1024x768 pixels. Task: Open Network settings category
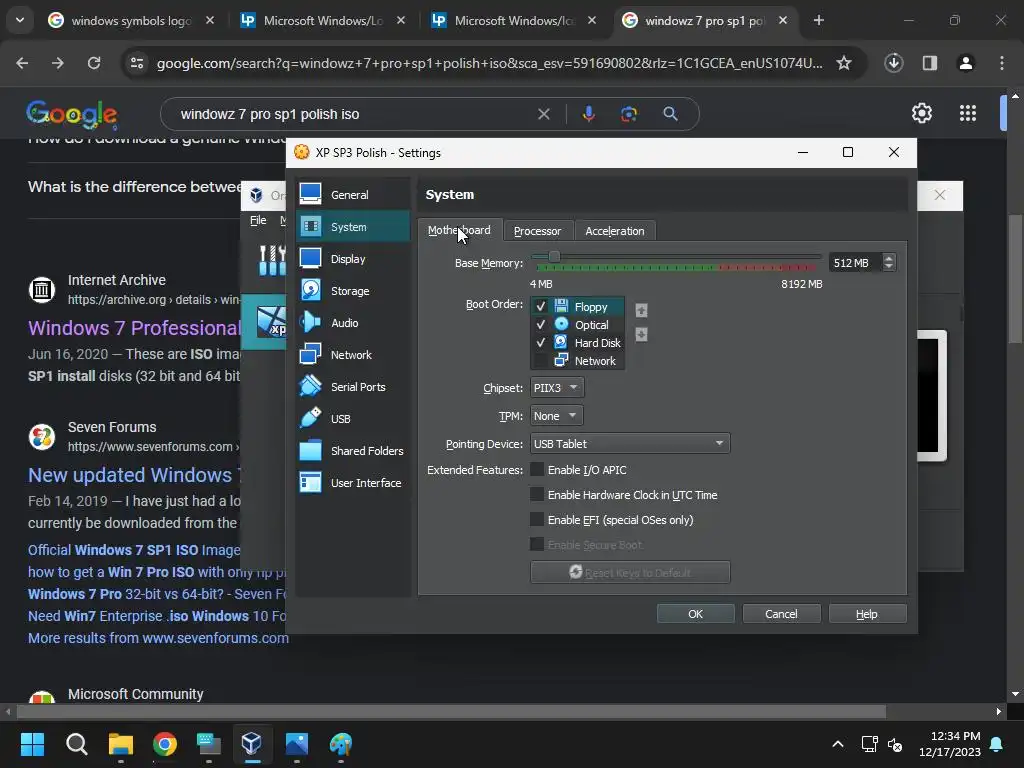point(353,355)
